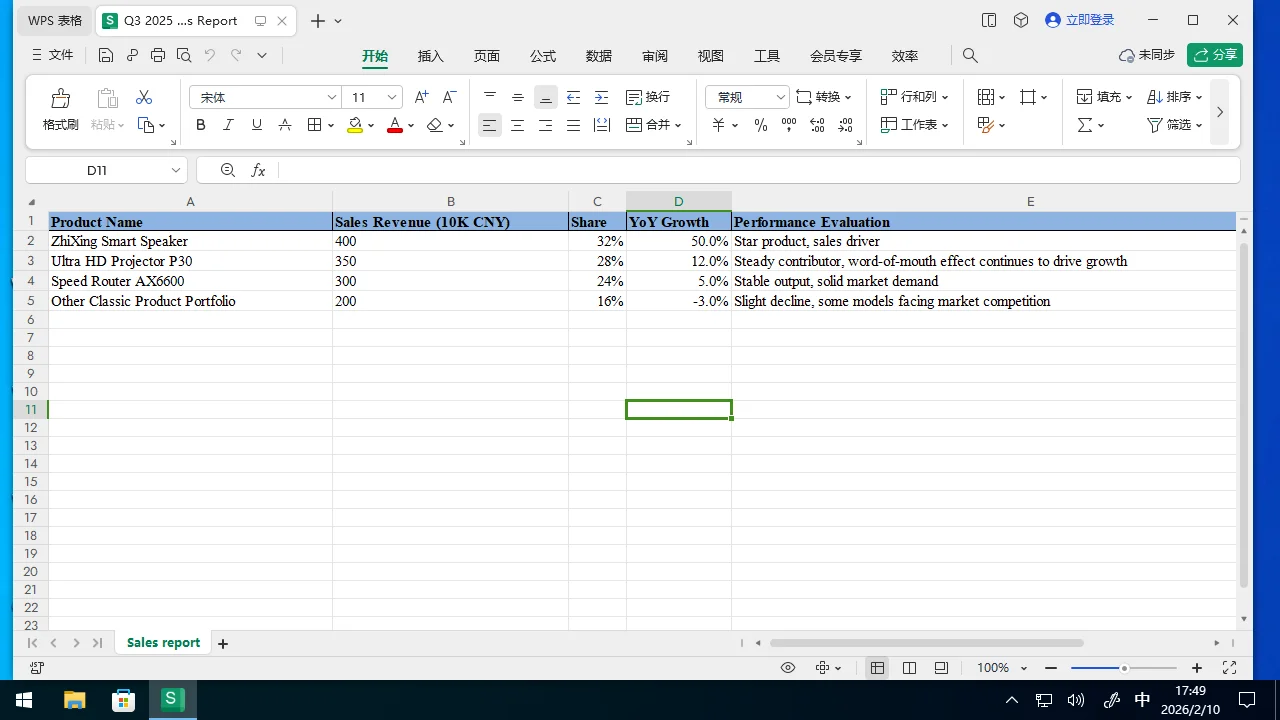
Task: Open the search magnifier in ribbon
Action: 970,56
